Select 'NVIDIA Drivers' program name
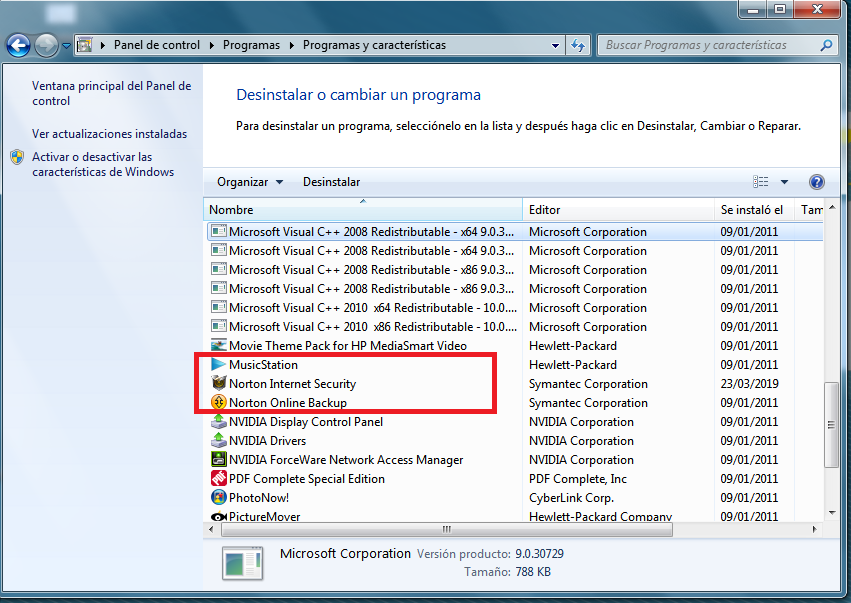851x603 pixels. click(268, 441)
